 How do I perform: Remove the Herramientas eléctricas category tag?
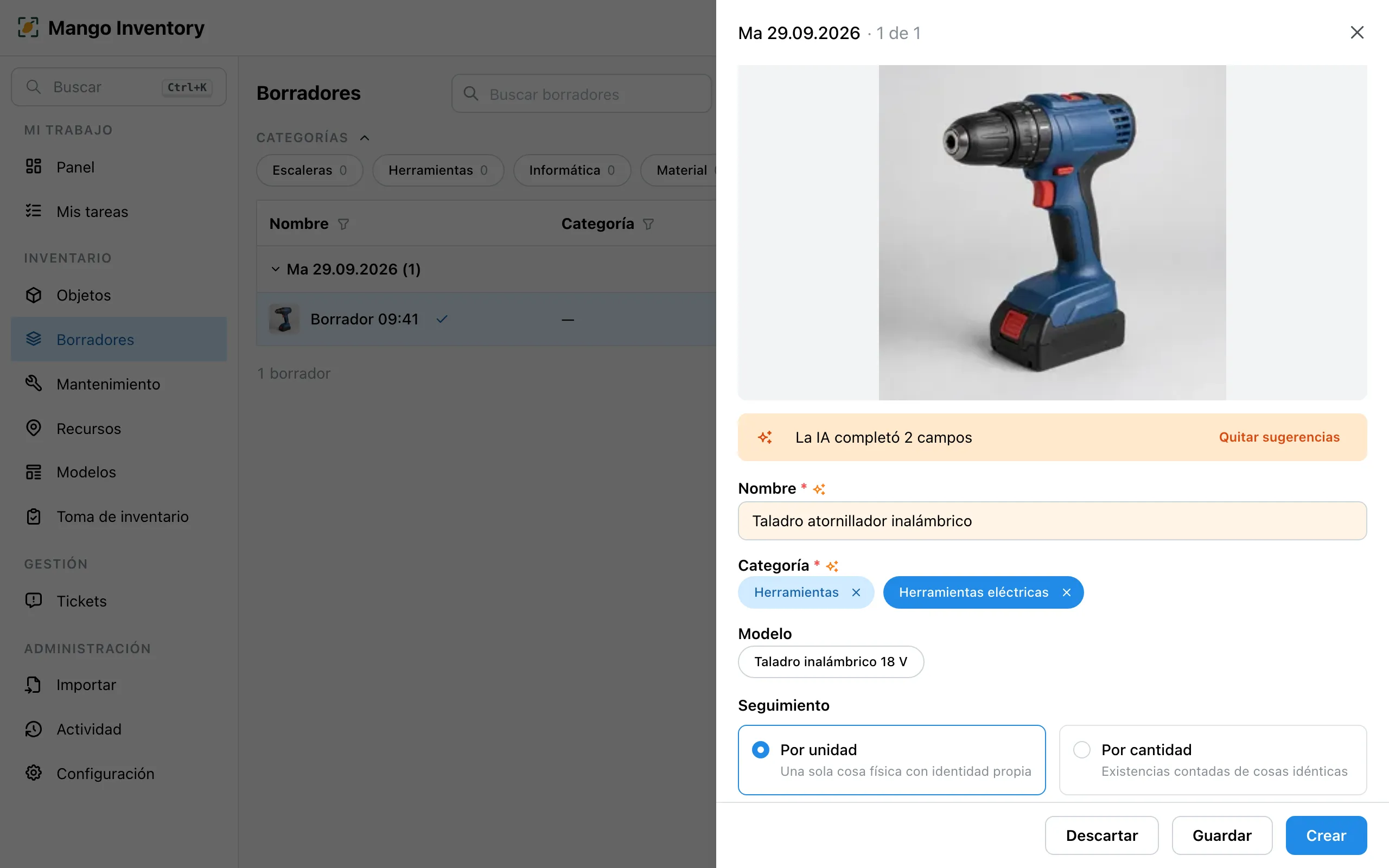[1066, 592]
